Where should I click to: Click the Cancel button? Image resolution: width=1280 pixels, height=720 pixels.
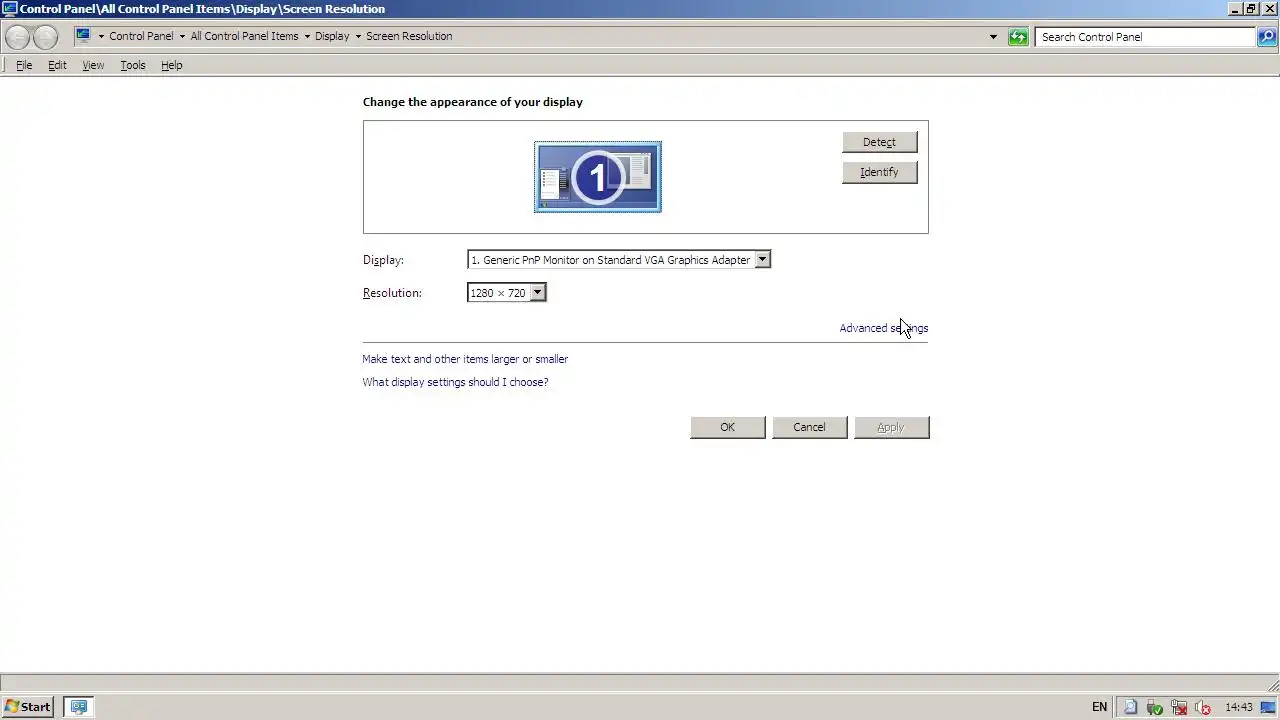click(810, 427)
